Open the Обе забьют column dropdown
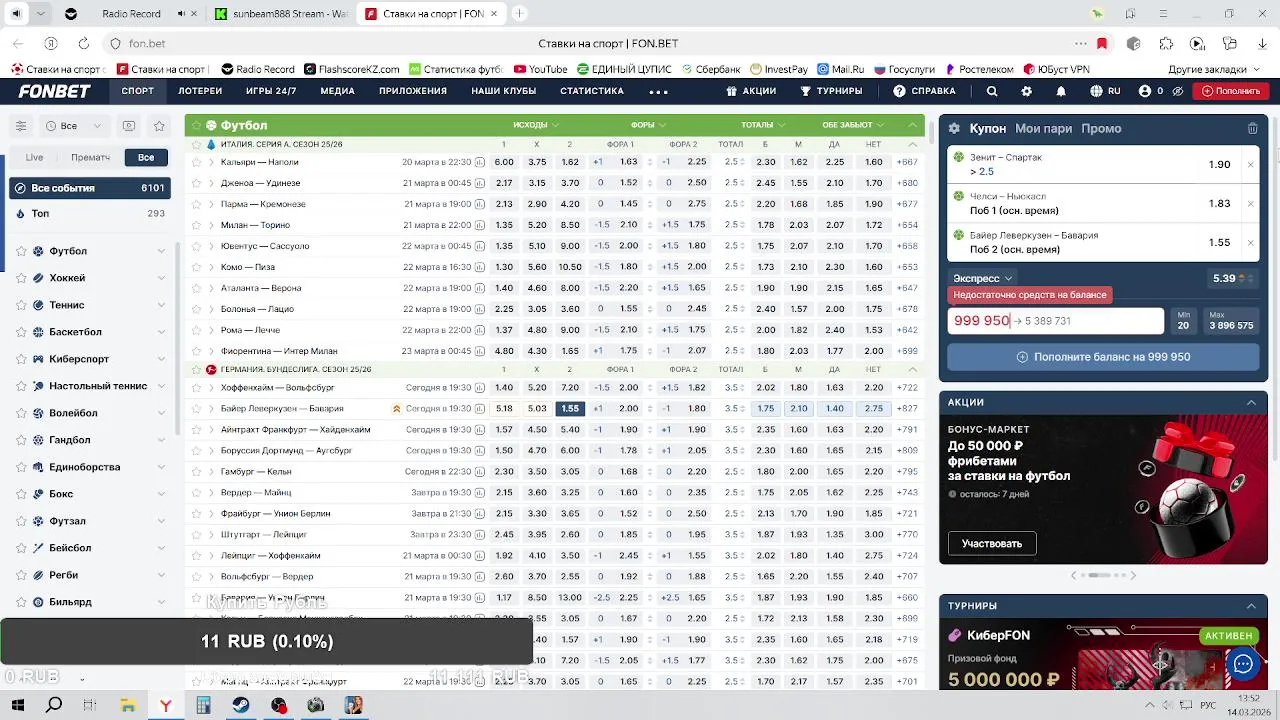Image resolution: width=1280 pixels, height=720 pixels. pos(853,125)
